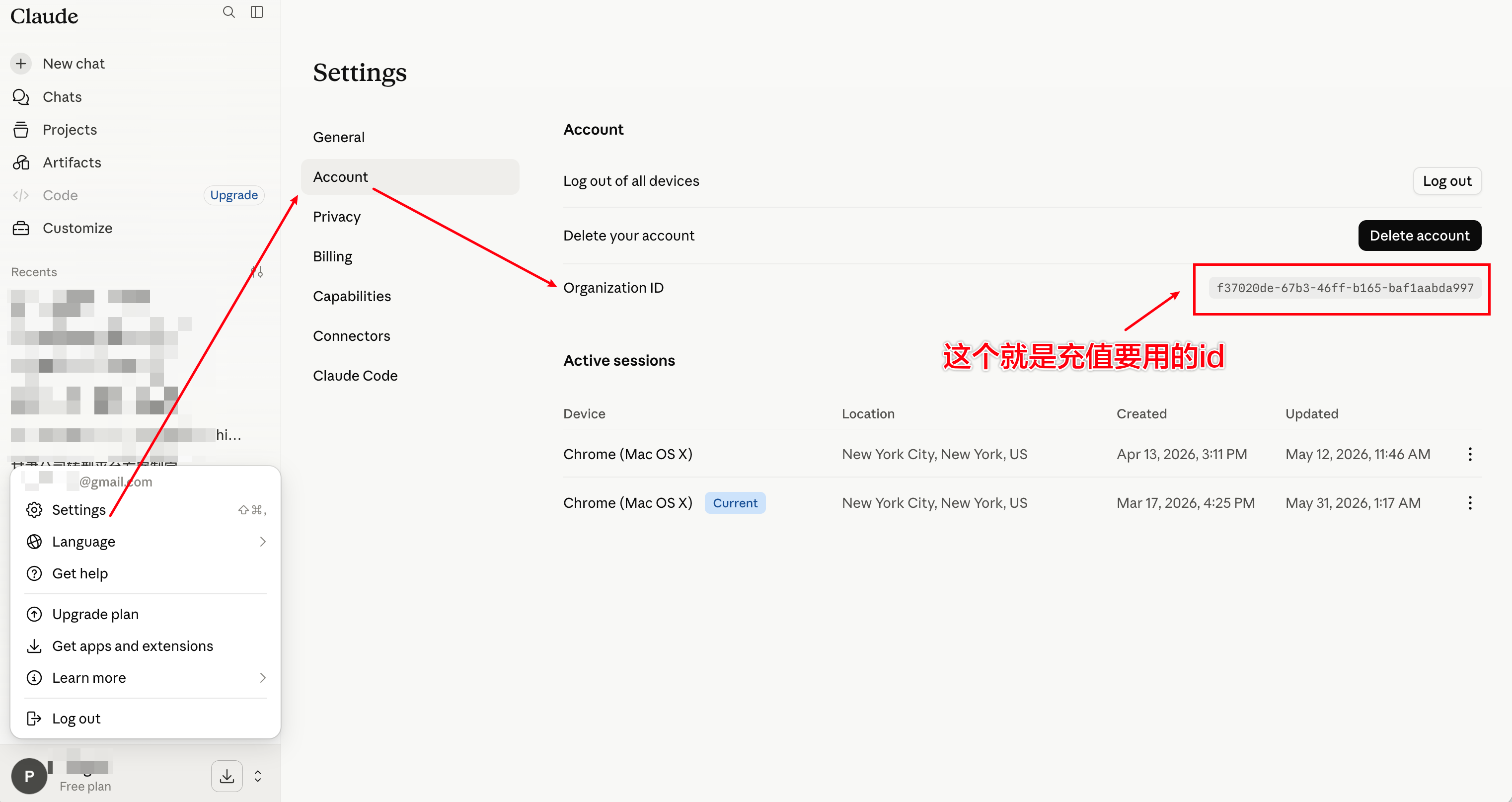Open Projects from the sidebar
The width and height of the screenshot is (1512, 802).
coord(70,130)
